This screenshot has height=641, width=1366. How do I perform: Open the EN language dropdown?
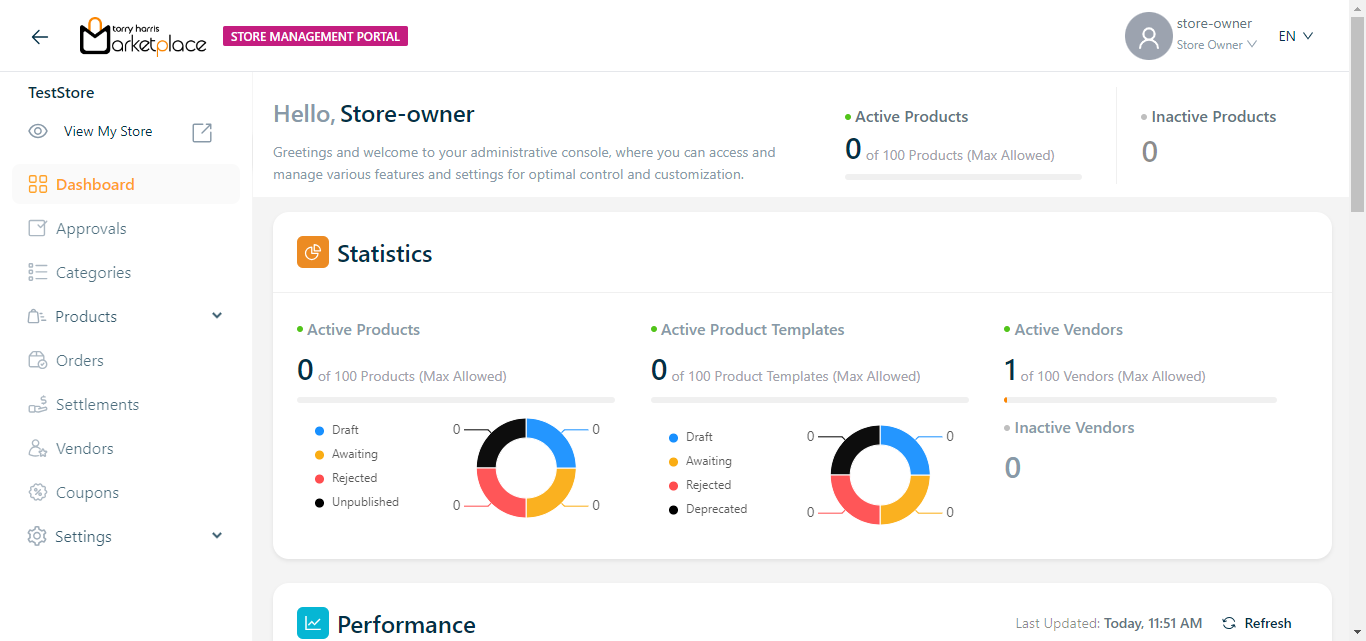(x=1295, y=36)
